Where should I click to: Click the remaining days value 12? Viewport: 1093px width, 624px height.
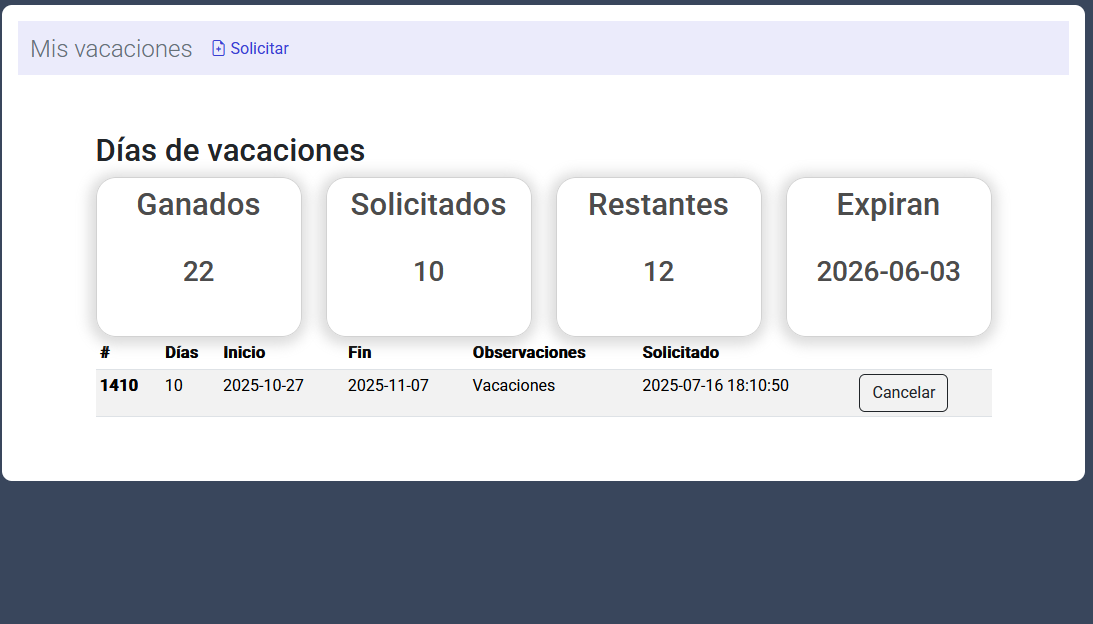click(658, 271)
